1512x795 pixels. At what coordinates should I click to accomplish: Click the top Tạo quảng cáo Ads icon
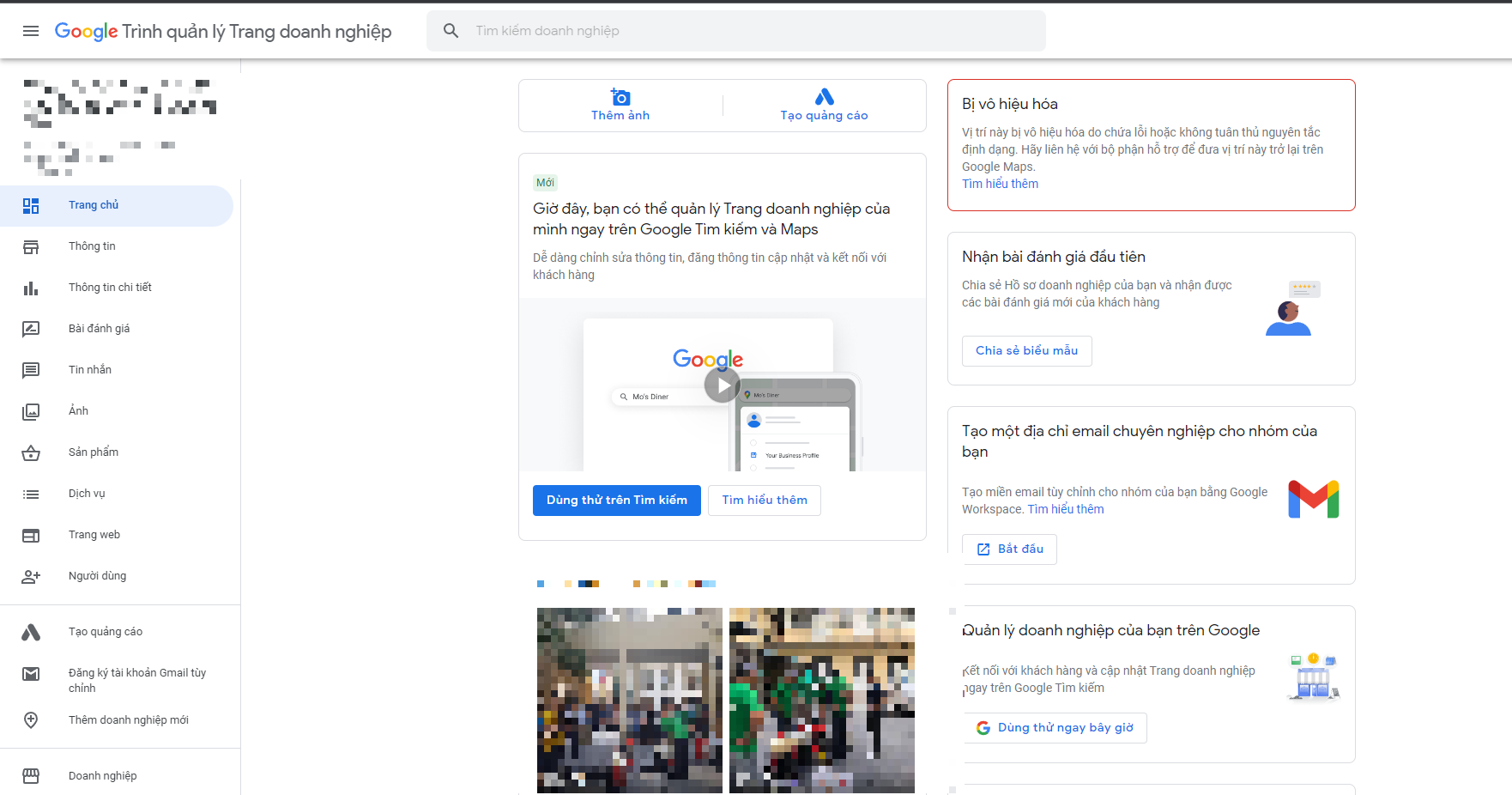coord(824,96)
